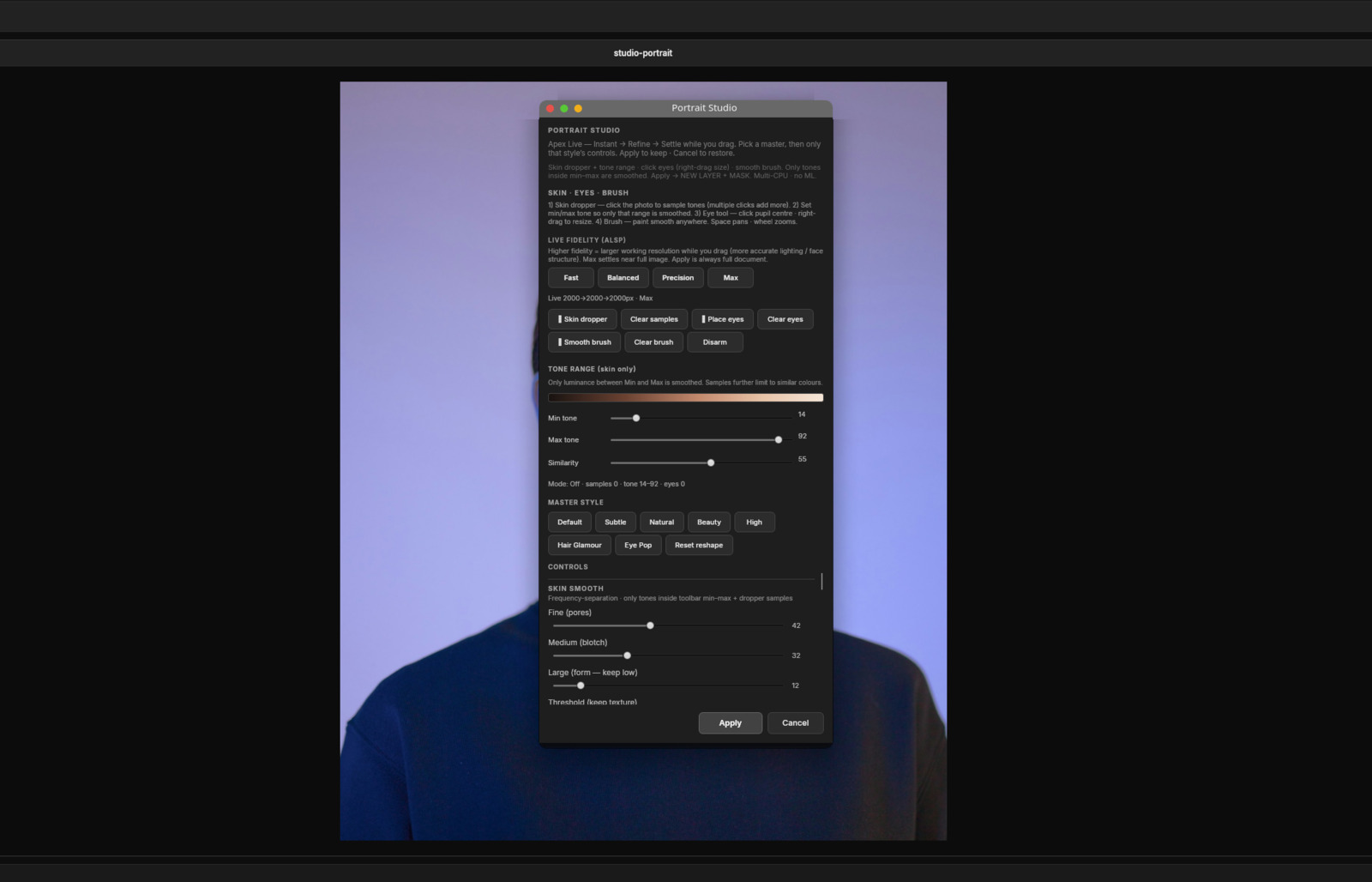Click the SKIN SMOOTH section heading
The width and height of the screenshot is (1372, 882).
pyautogui.click(x=575, y=589)
